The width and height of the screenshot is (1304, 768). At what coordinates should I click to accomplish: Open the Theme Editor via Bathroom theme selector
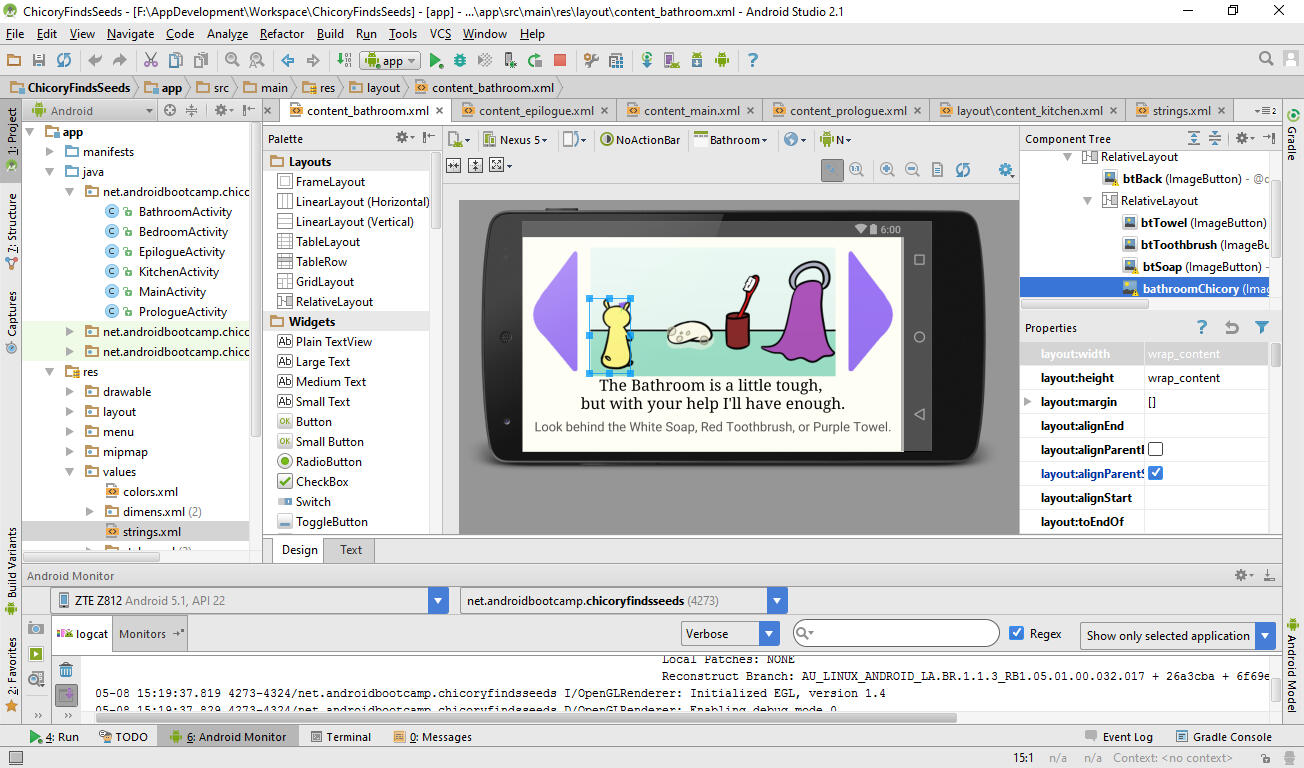pos(731,139)
